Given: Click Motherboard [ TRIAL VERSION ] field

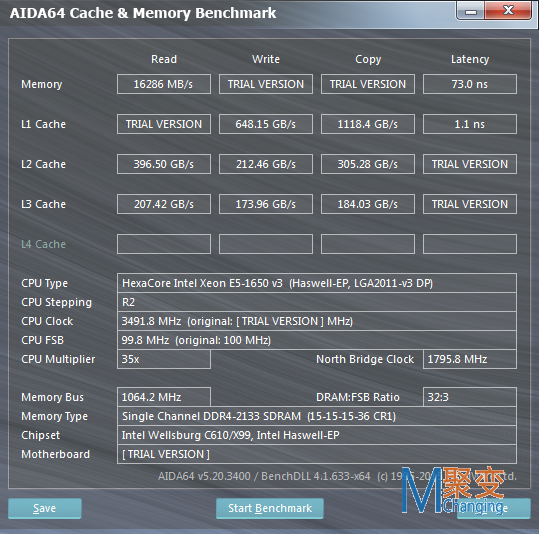Looking at the screenshot, I should click(317, 454).
